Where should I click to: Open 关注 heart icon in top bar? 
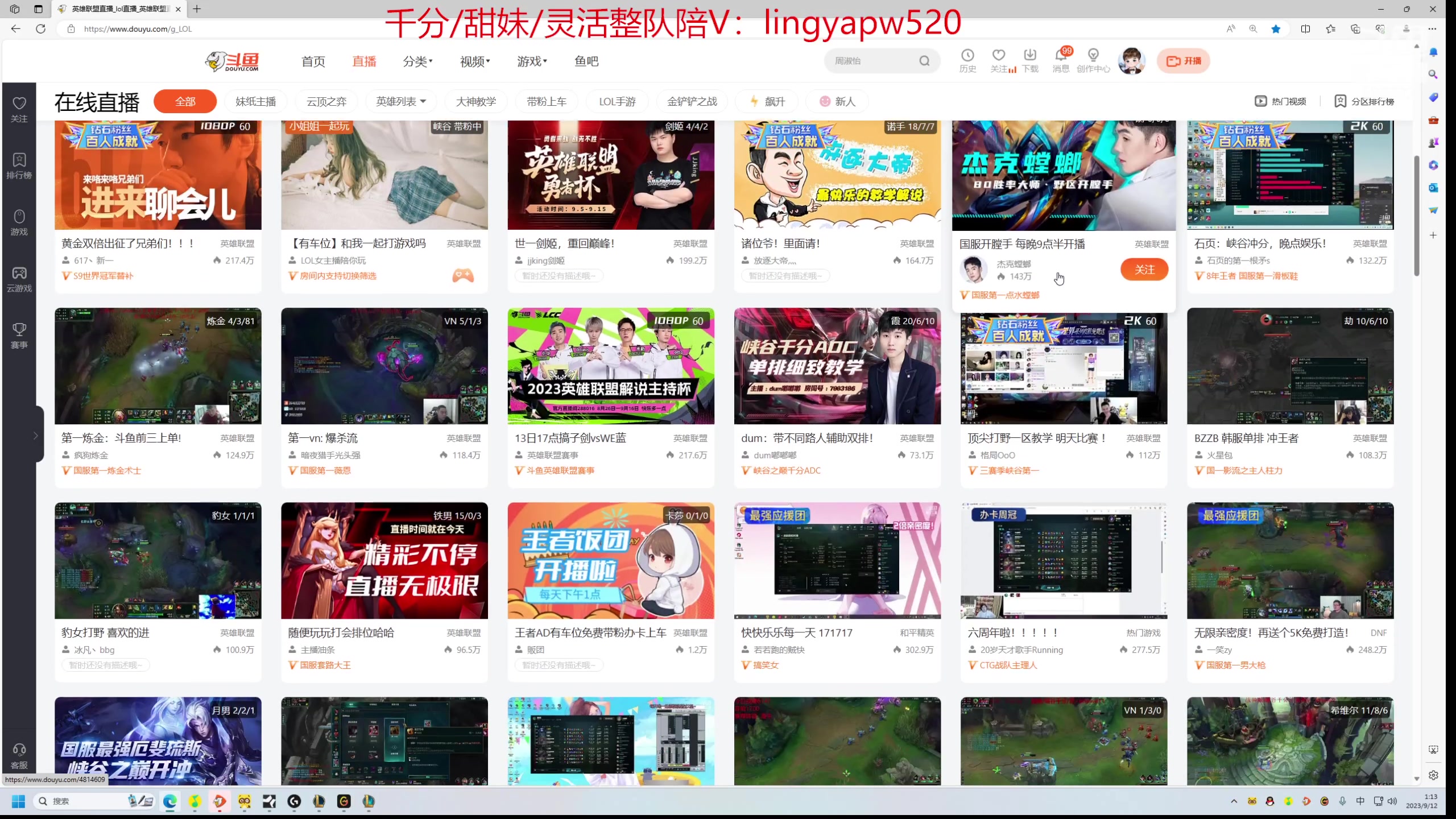[999, 61]
